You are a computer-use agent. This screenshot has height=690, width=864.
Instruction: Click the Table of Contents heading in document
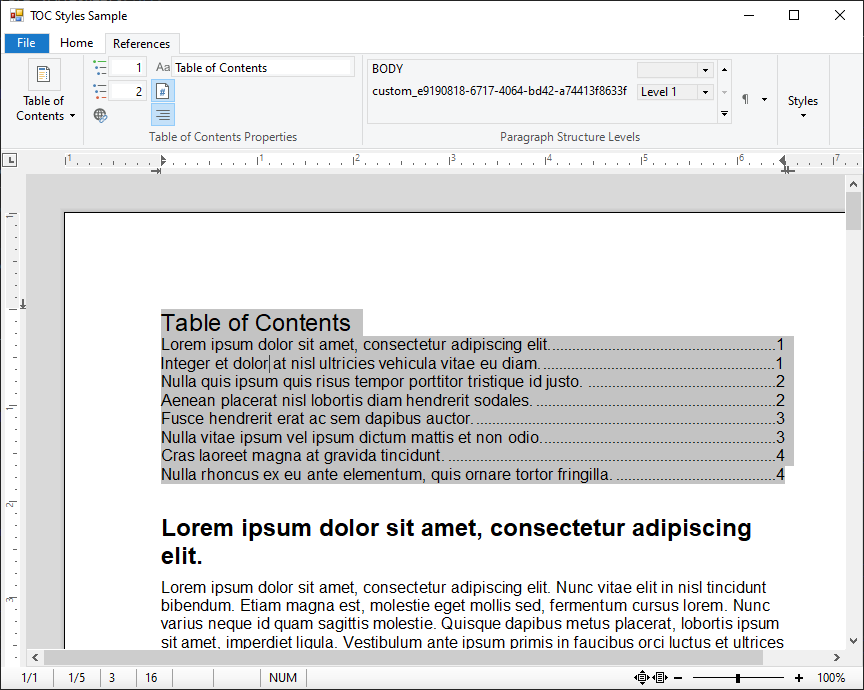coord(256,323)
